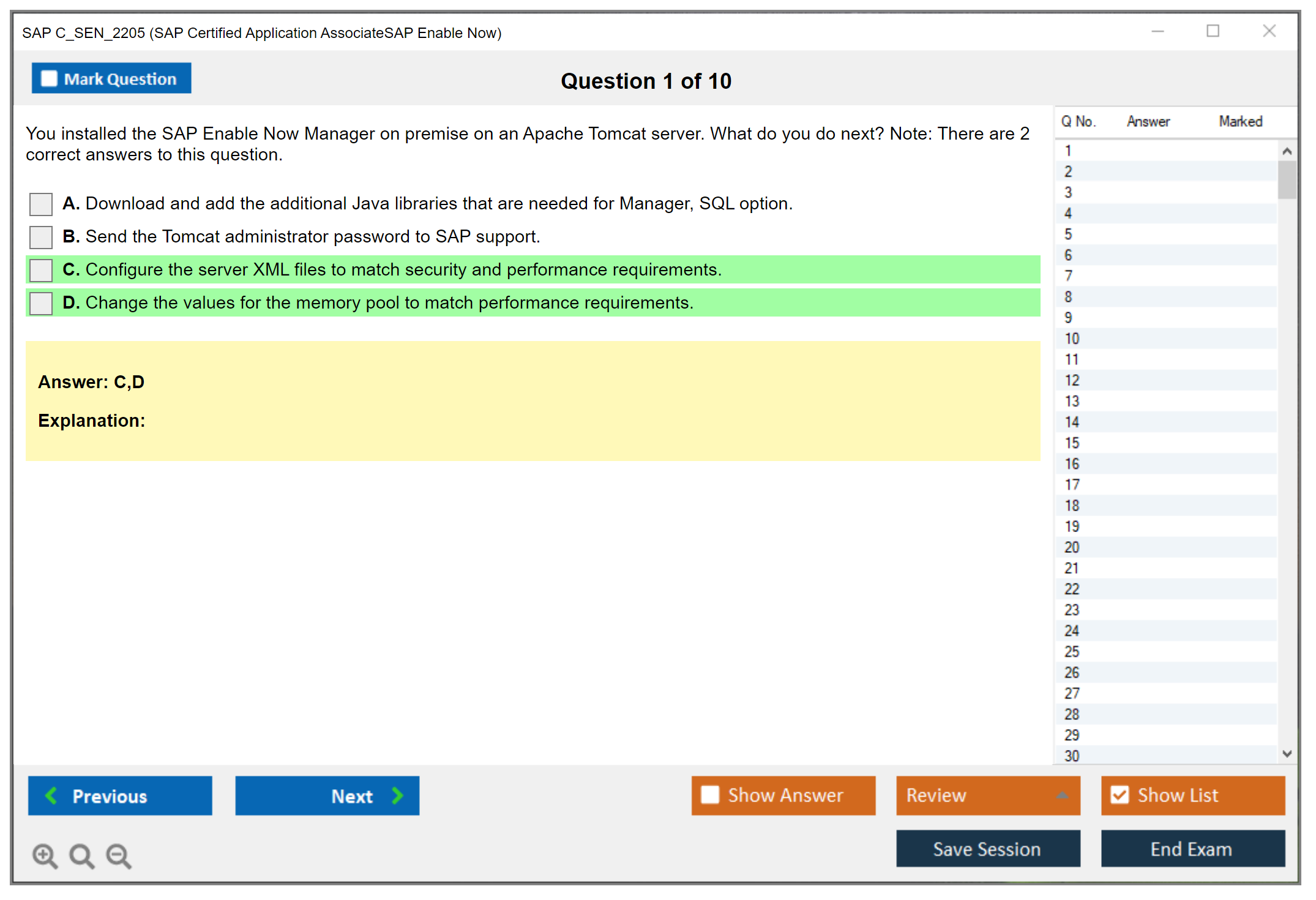Image resolution: width=1316 pixels, height=900 pixels.
Task: Minimize the exam window
Action: point(1157,31)
